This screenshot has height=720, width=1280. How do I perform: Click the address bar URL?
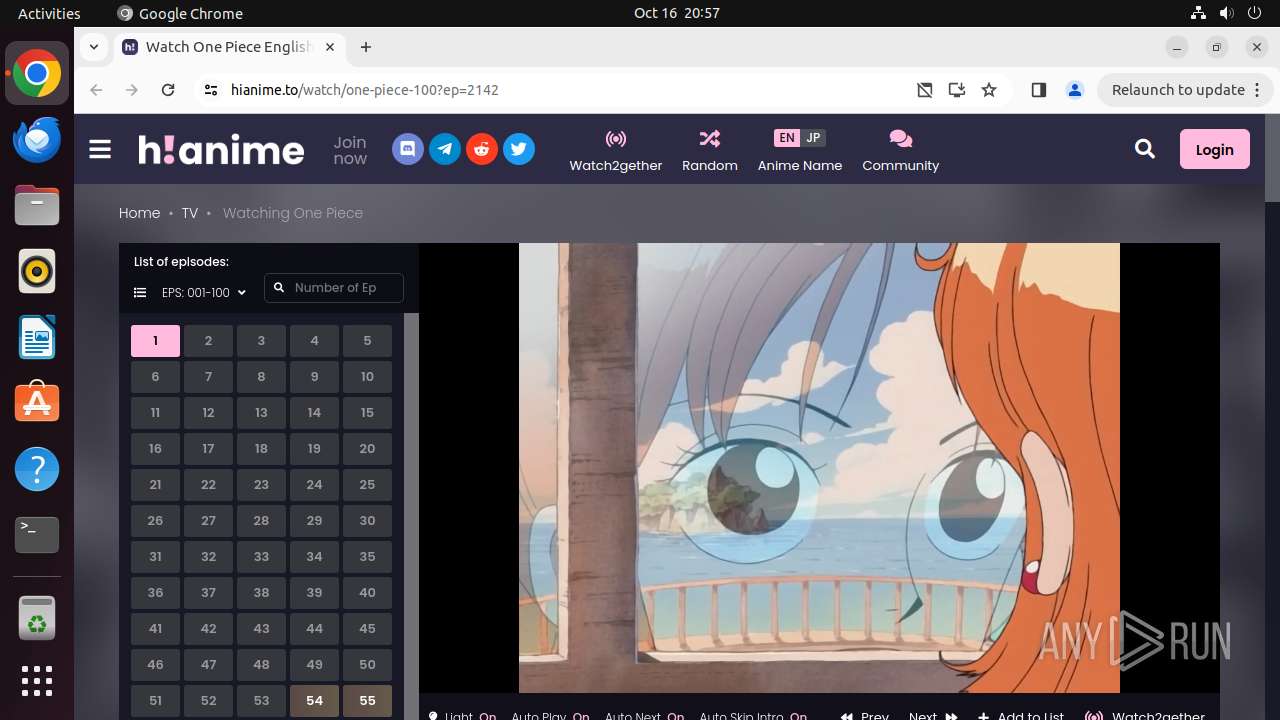click(x=364, y=90)
